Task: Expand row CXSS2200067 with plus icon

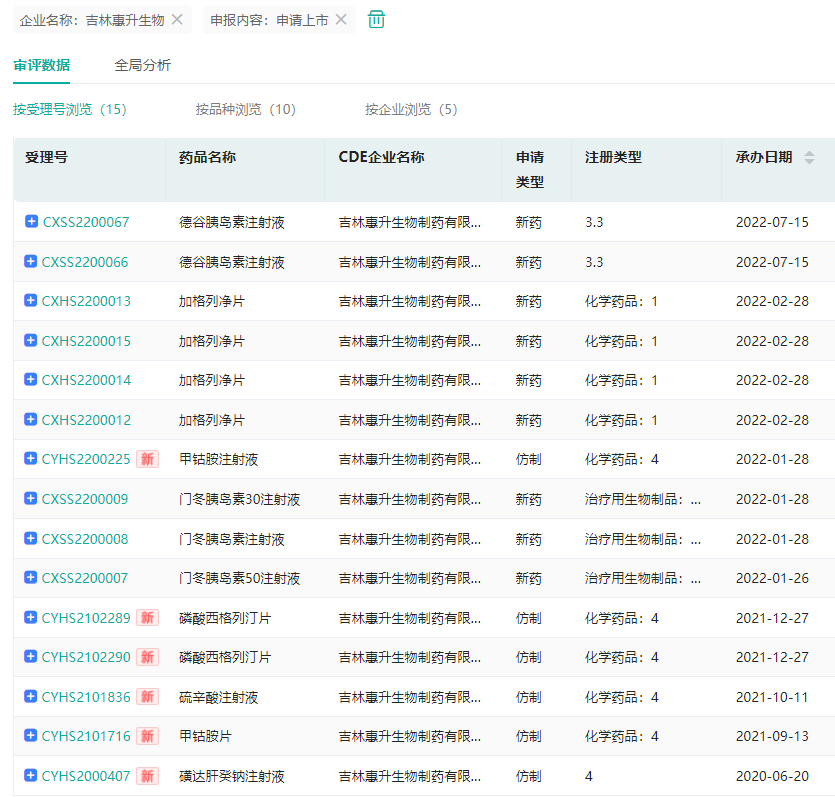Action: (x=31, y=222)
